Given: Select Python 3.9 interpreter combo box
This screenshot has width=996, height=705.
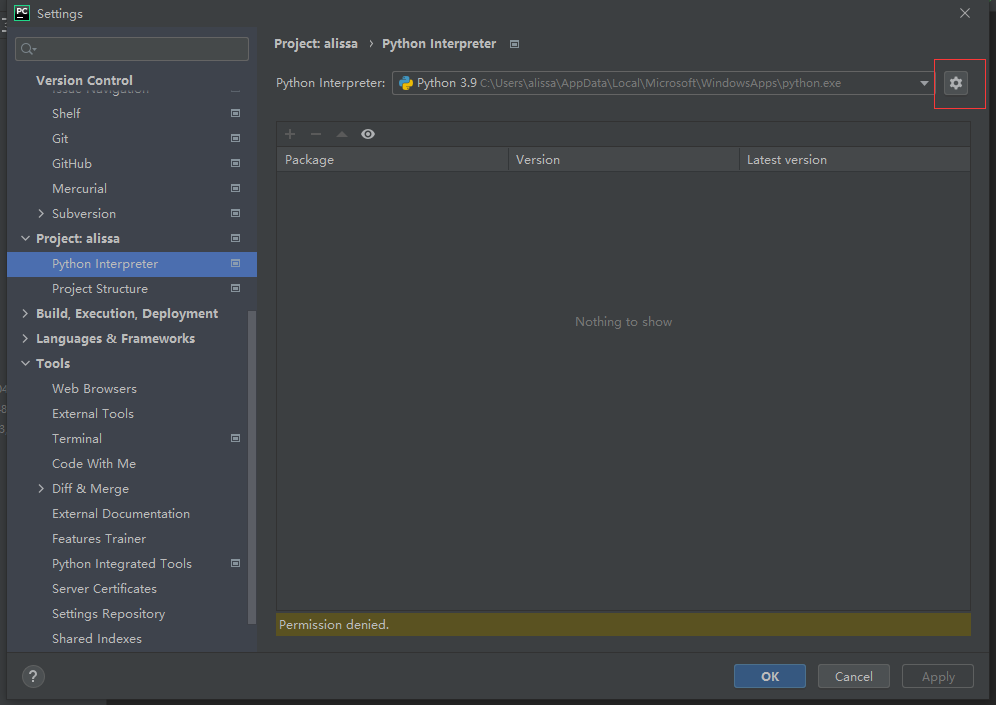Looking at the screenshot, I should [x=663, y=83].
